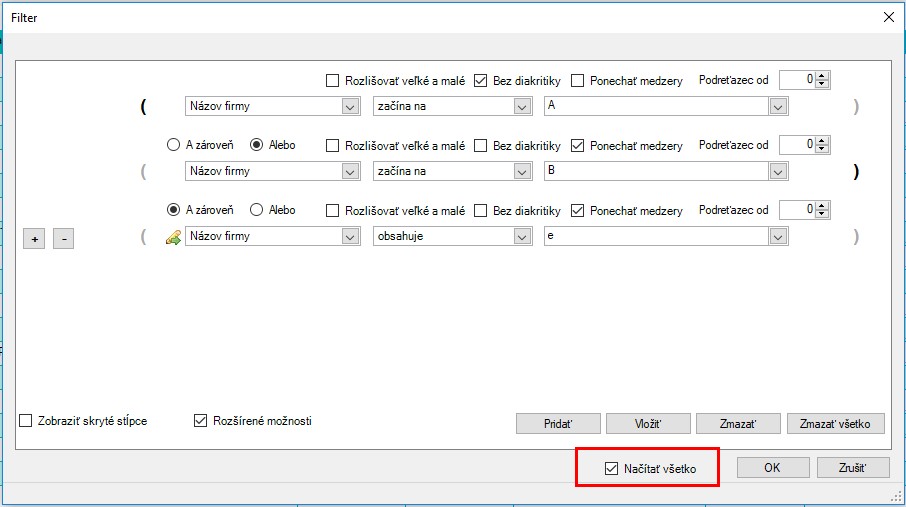This screenshot has height=507, width=906.
Task: Select Alebo radio in third row
Action: tap(256, 211)
